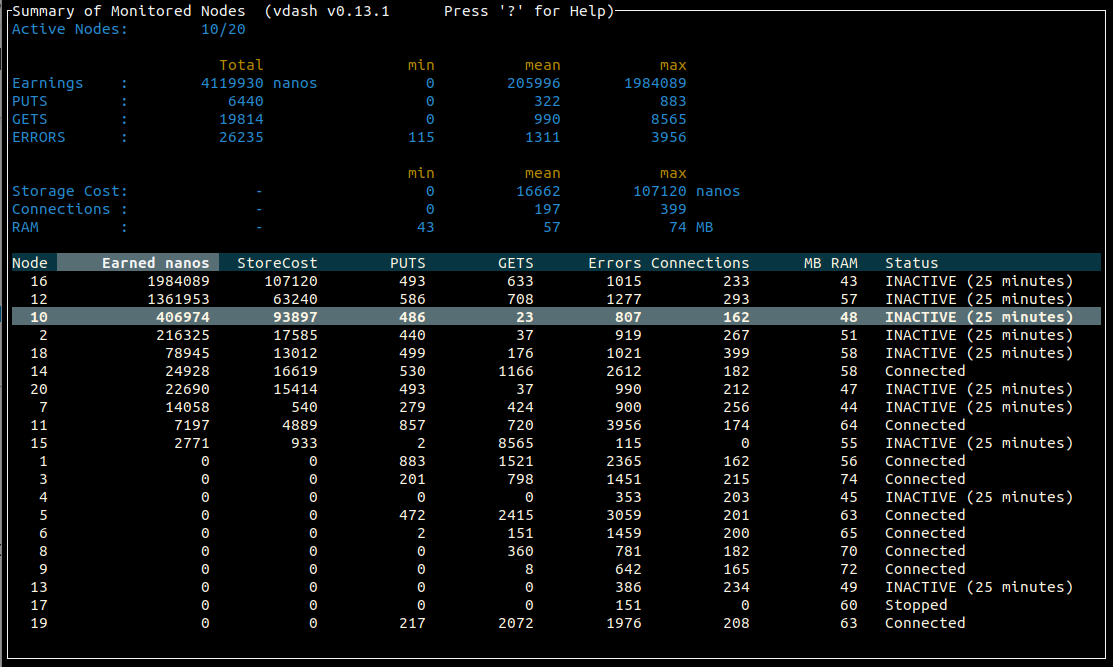This screenshot has height=667, width=1113.
Task: Click total GETS value 19814
Action: (x=241, y=119)
